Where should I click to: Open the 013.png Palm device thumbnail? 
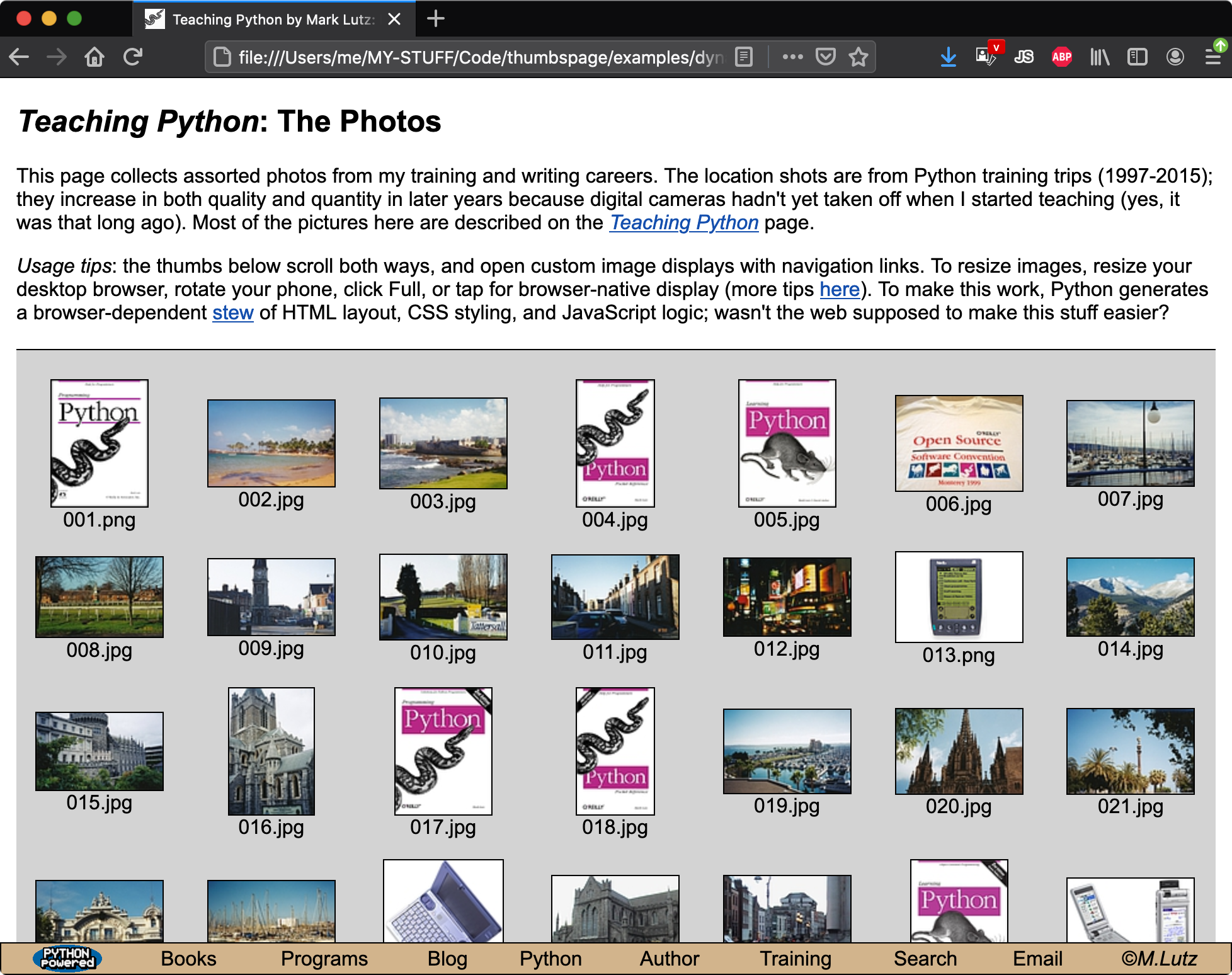coord(959,596)
